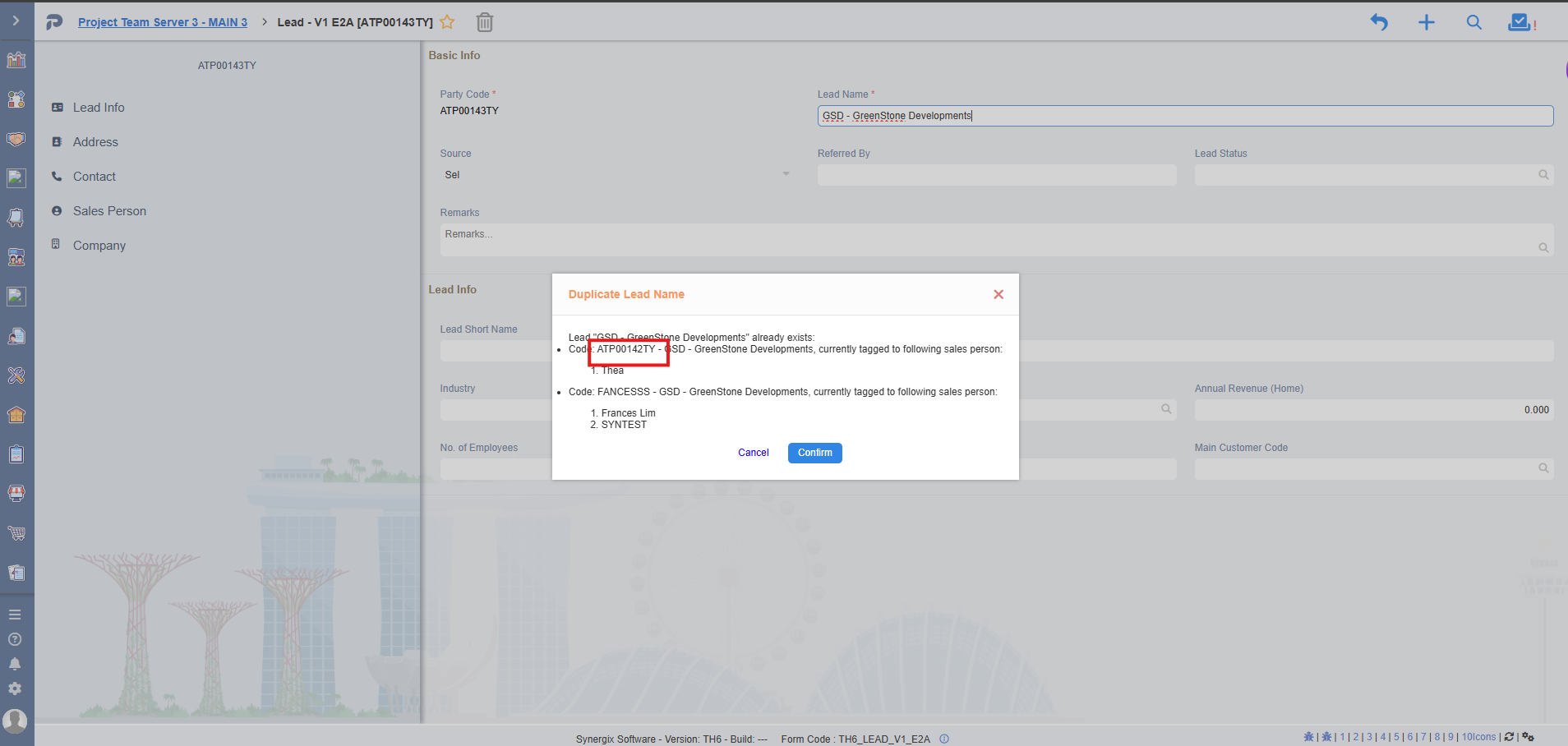Click into the Lead Name field

tap(1185, 116)
